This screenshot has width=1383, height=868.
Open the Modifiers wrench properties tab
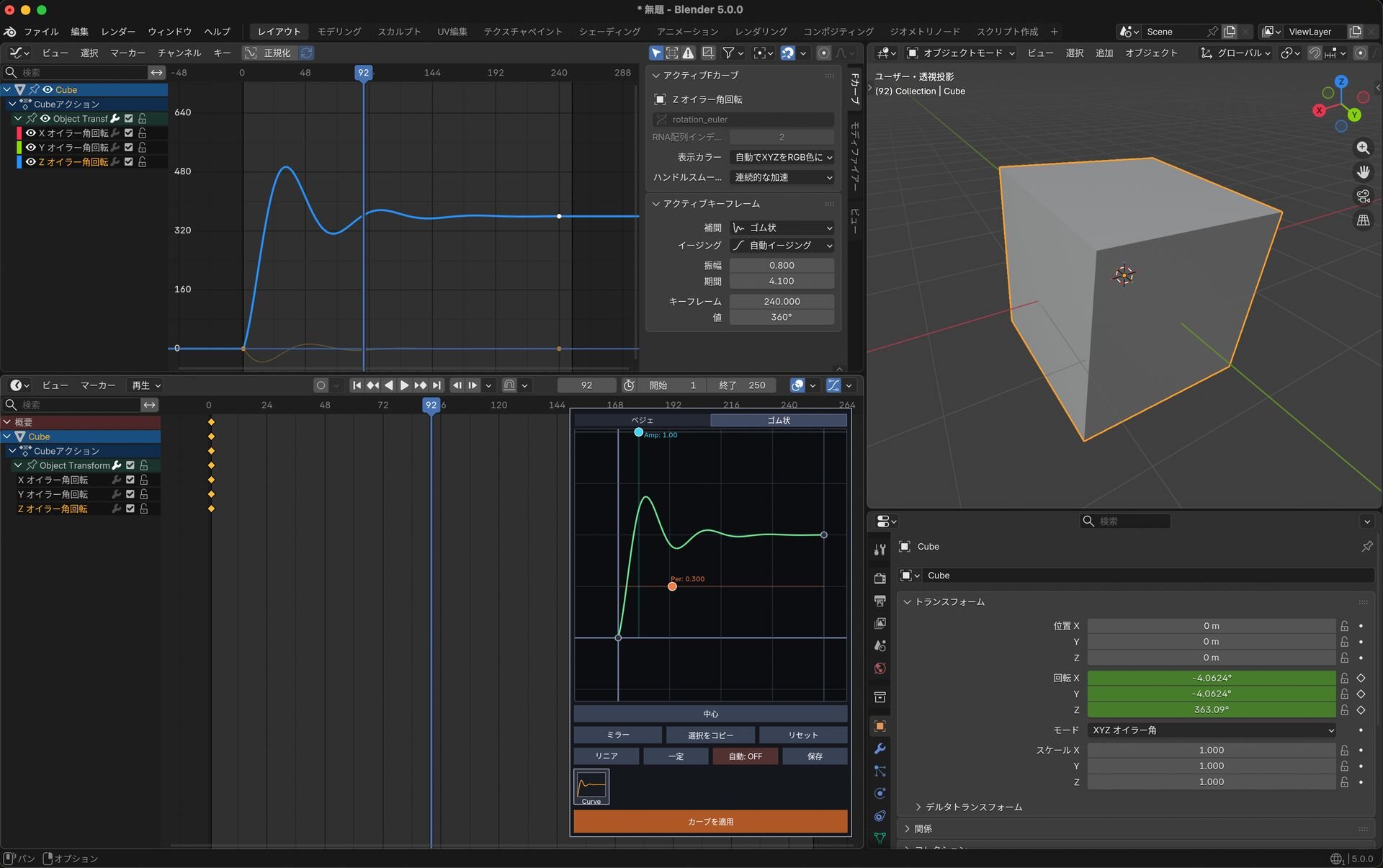(x=880, y=748)
